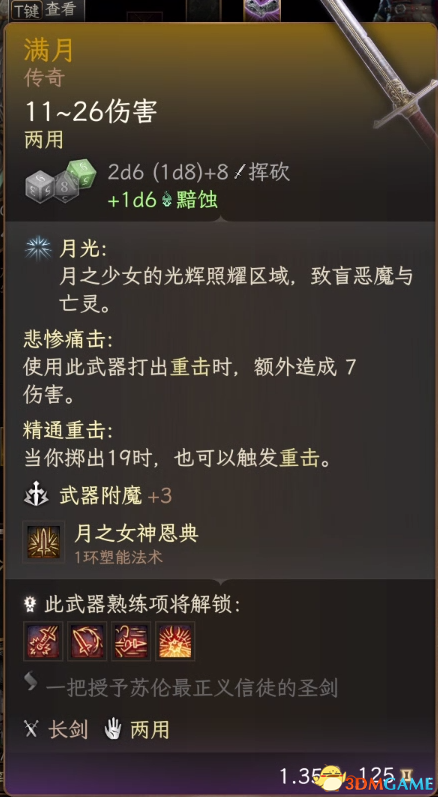Click the 月之女神恩典 spell name

click(x=136, y=533)
